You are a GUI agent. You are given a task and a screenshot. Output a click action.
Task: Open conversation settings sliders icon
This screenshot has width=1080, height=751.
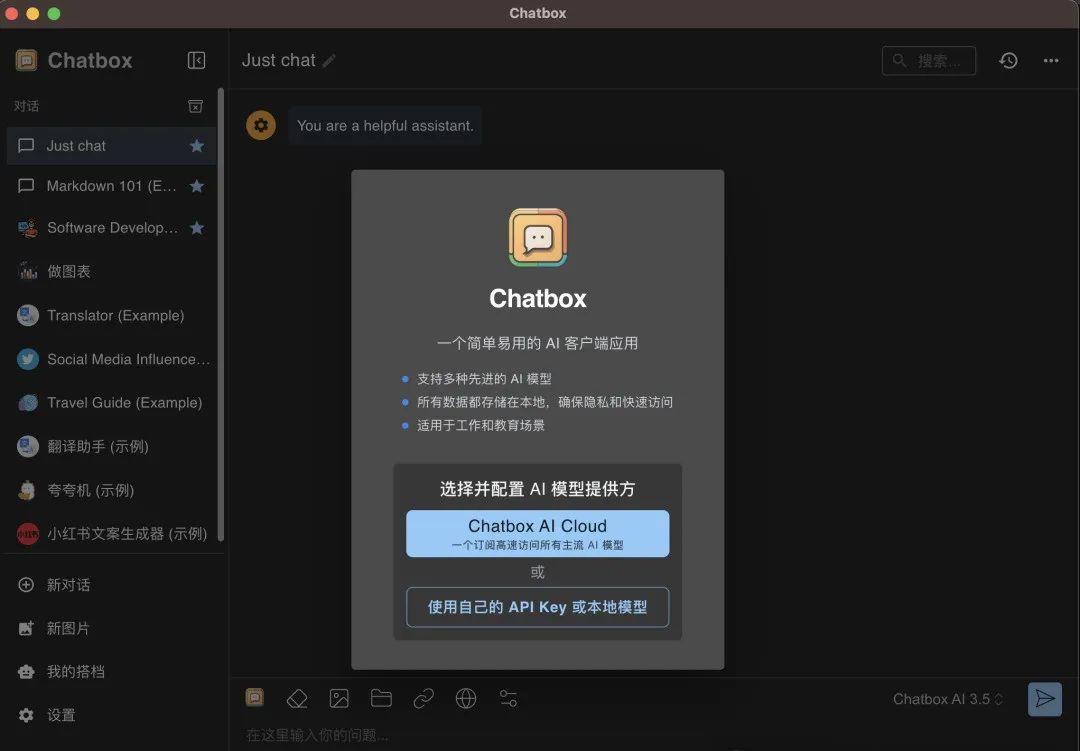coord(508,699)
